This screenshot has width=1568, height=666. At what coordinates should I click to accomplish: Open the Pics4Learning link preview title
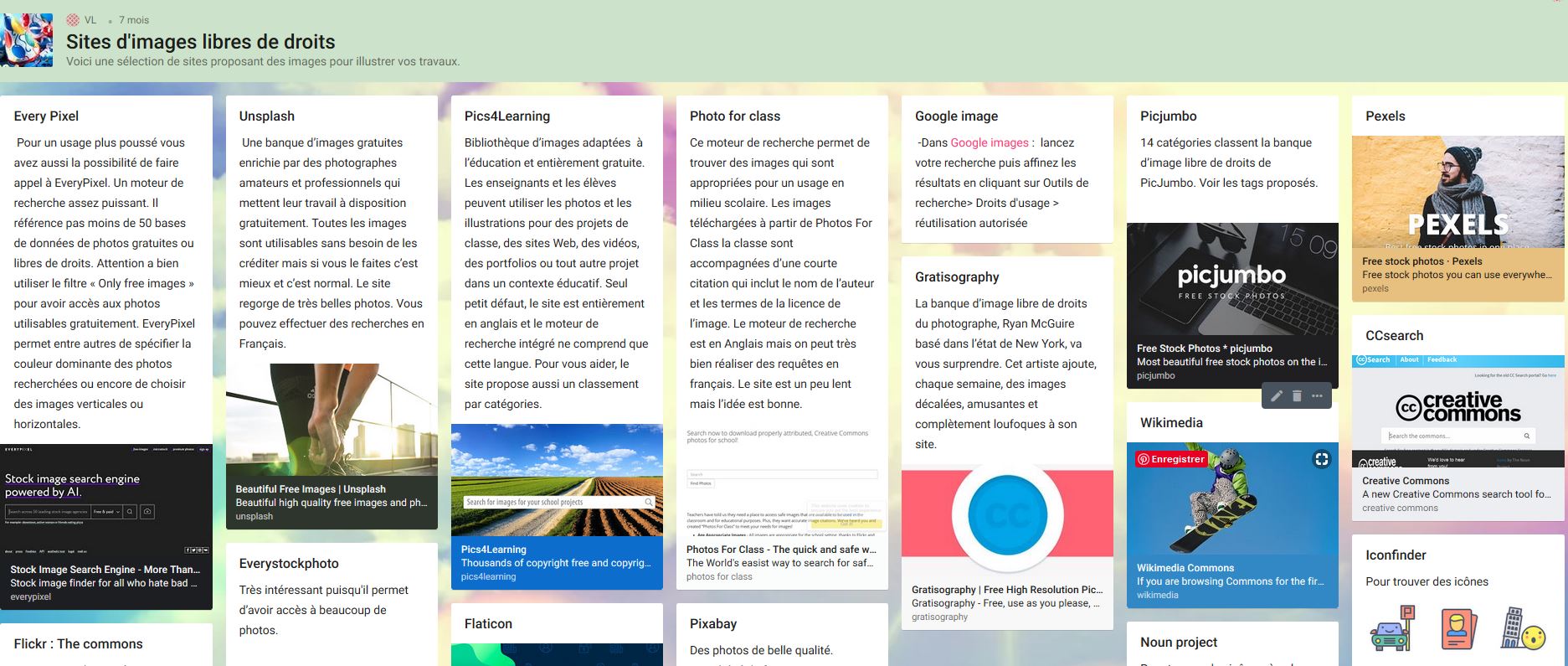493,550
